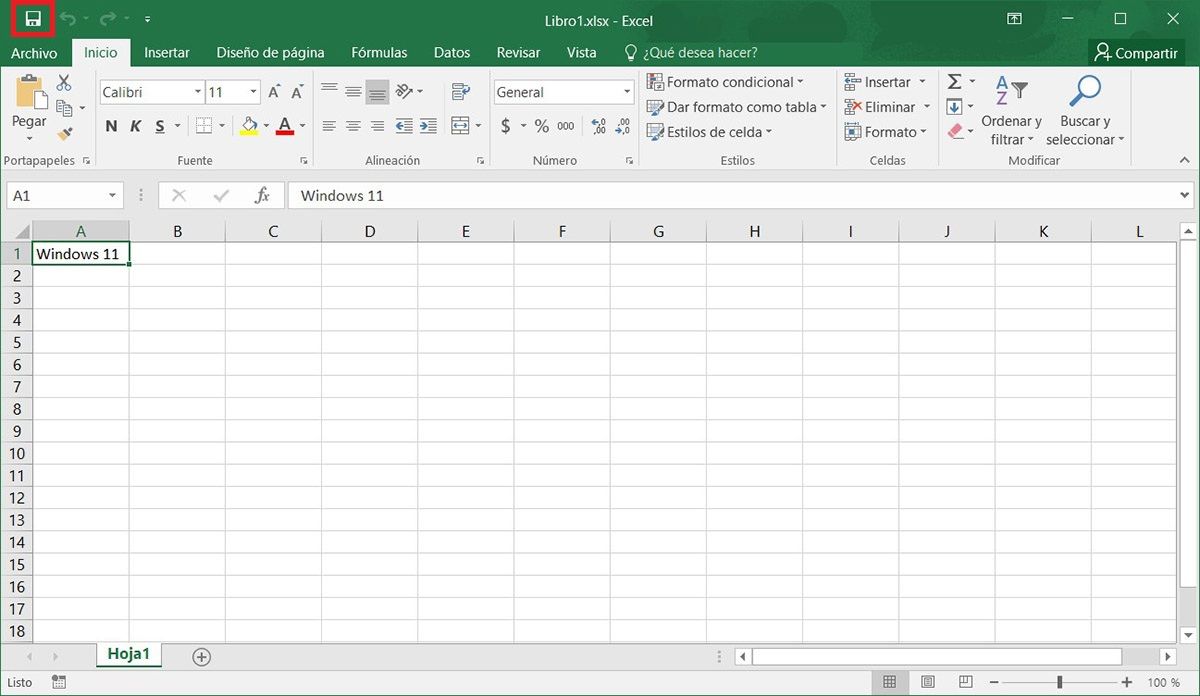Expand the General number format dropdown
Image resolution: width=1200 pixels, height=696 pixels.
(x=626, y=91)
